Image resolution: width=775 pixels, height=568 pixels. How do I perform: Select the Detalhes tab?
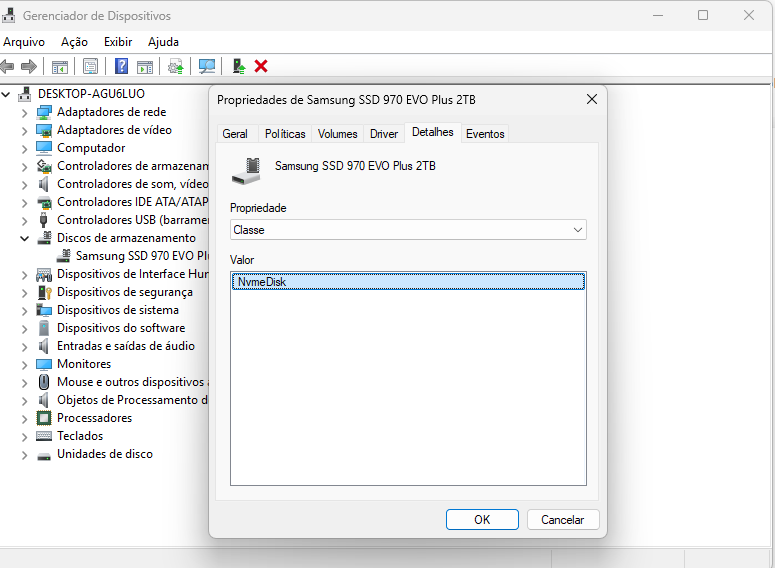pyautogui.click(x=432, y=132)
